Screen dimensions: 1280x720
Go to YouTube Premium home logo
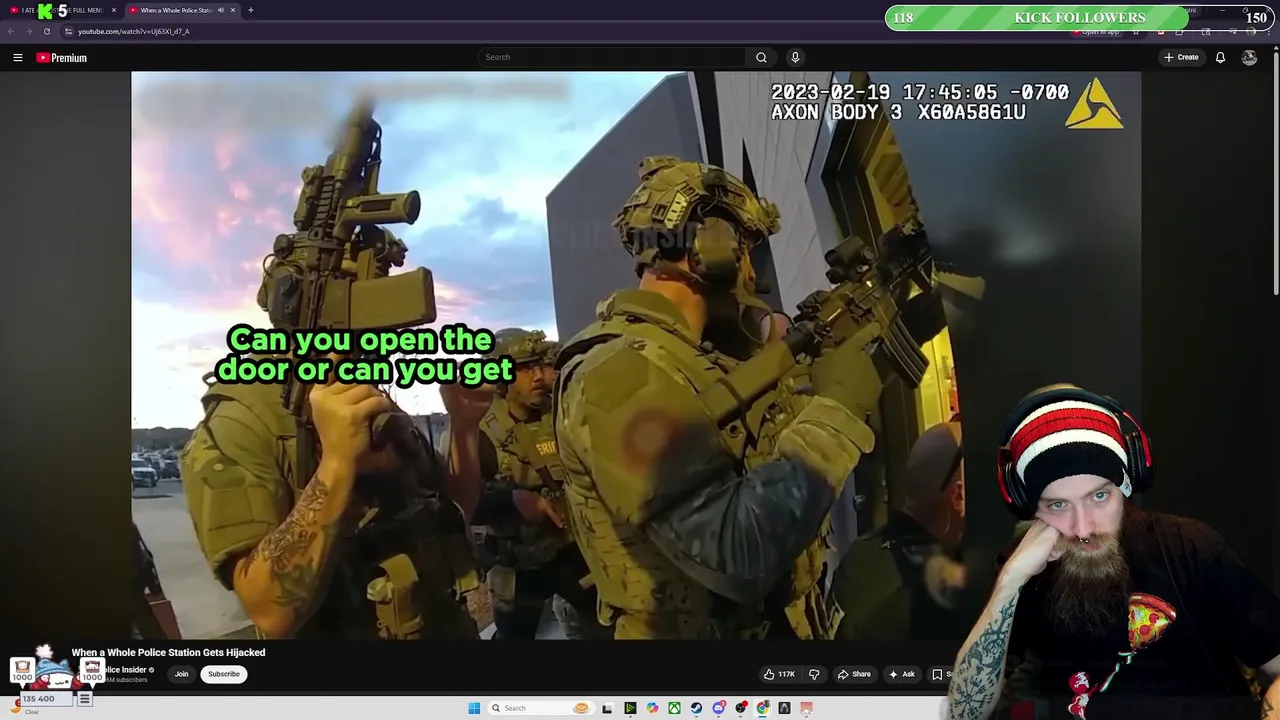pos(62,58)
